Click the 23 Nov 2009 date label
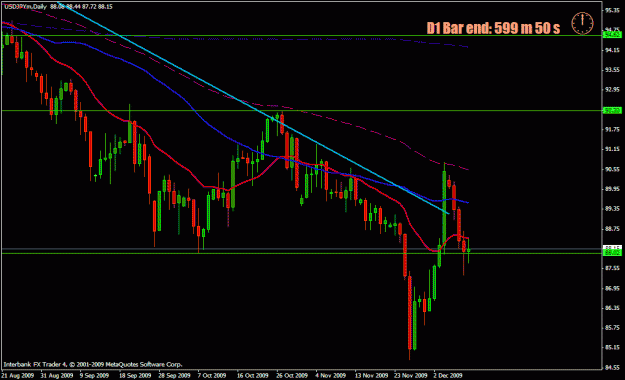The image size is (625, 380). point(411,375)
